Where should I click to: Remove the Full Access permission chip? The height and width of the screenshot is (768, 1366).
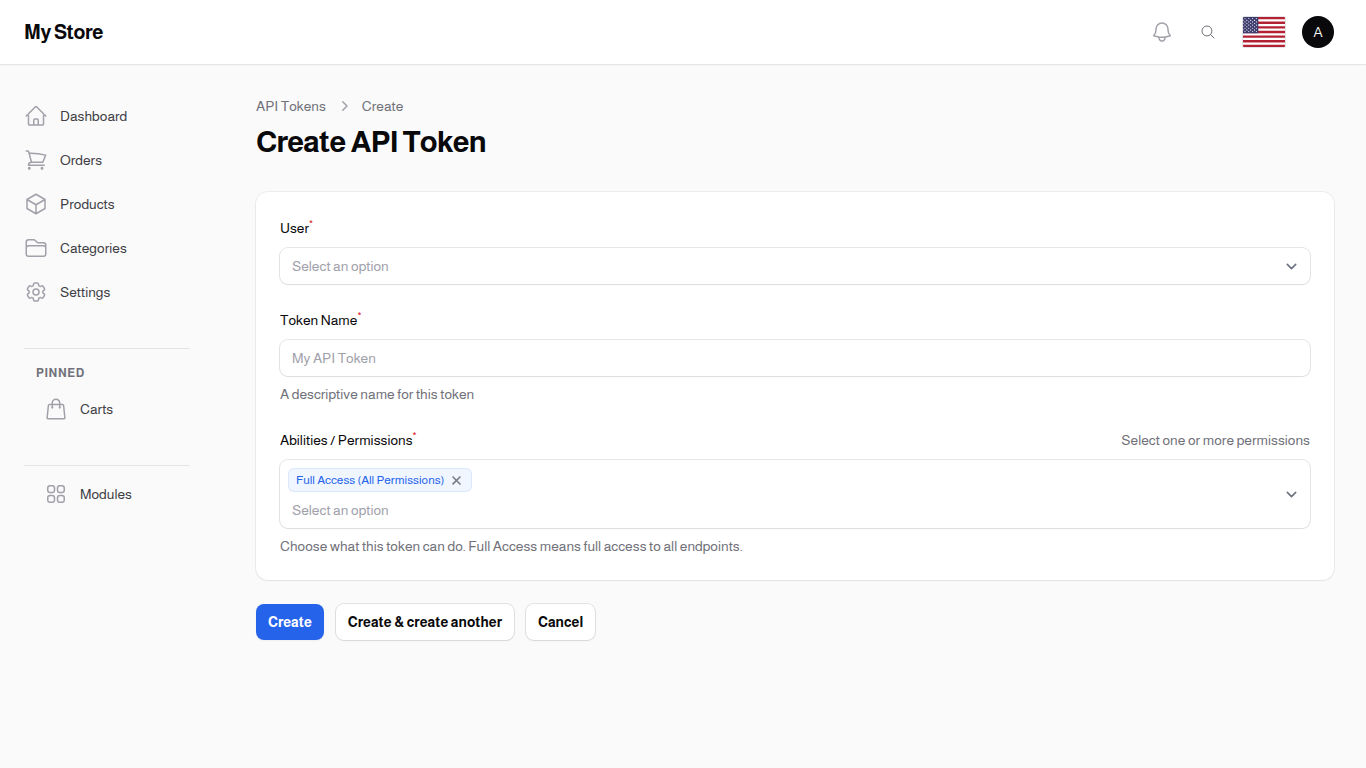[456, 480]
